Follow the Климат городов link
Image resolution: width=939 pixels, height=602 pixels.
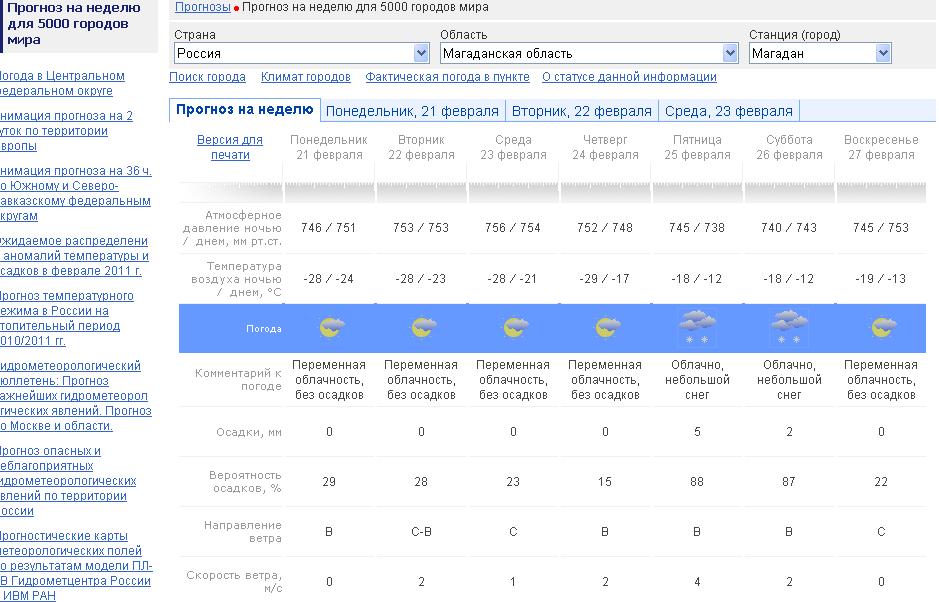(x=305, y=77)
